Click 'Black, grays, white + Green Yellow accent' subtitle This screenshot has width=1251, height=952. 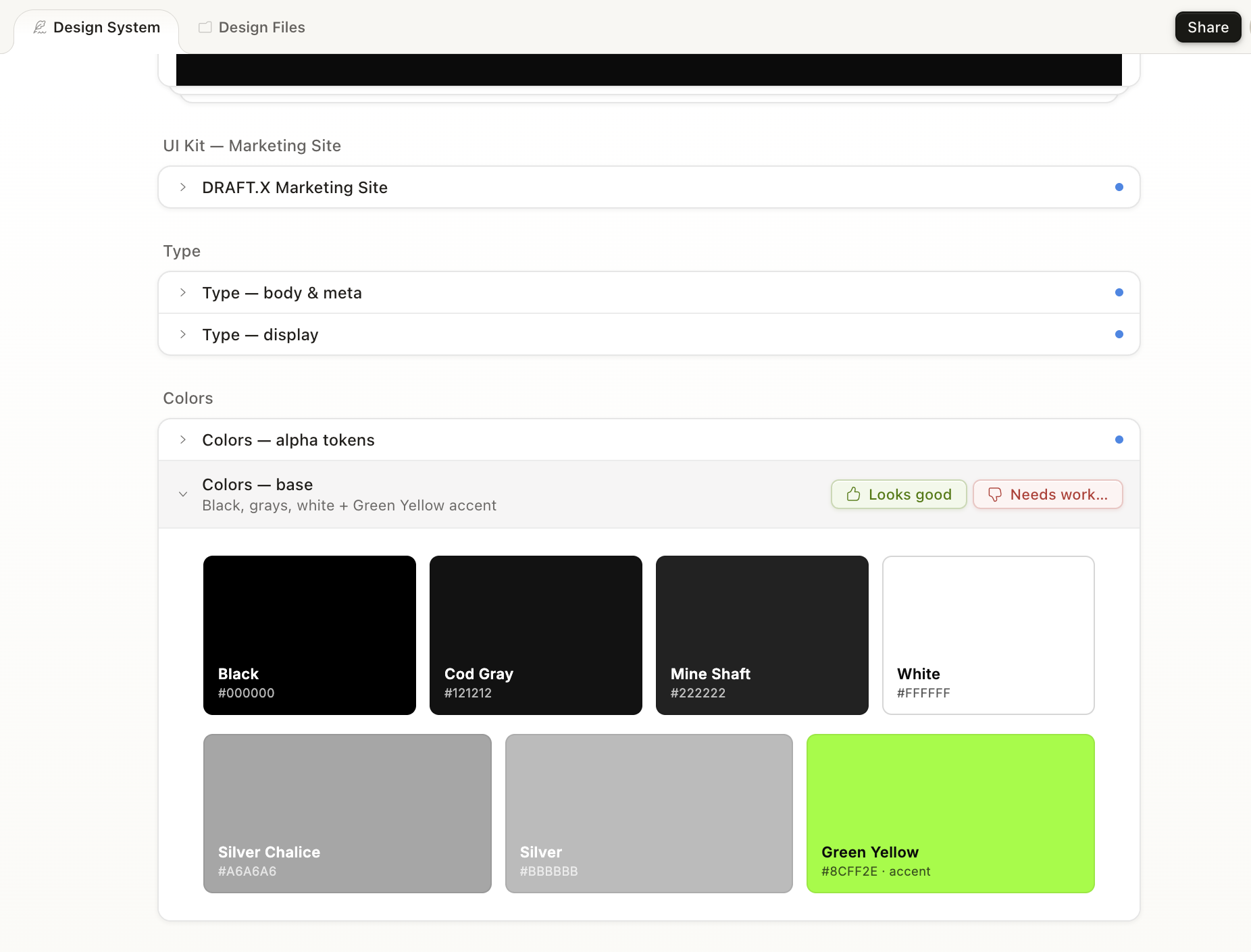coord(349,506)
